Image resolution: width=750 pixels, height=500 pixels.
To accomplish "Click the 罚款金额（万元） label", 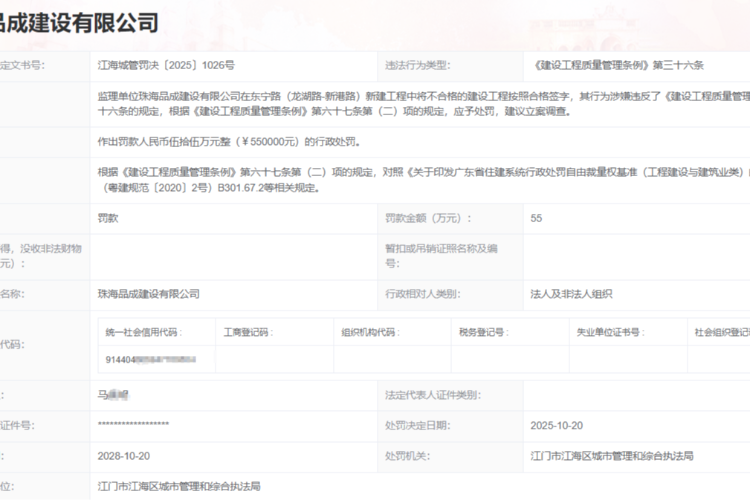I will point(429,217).
